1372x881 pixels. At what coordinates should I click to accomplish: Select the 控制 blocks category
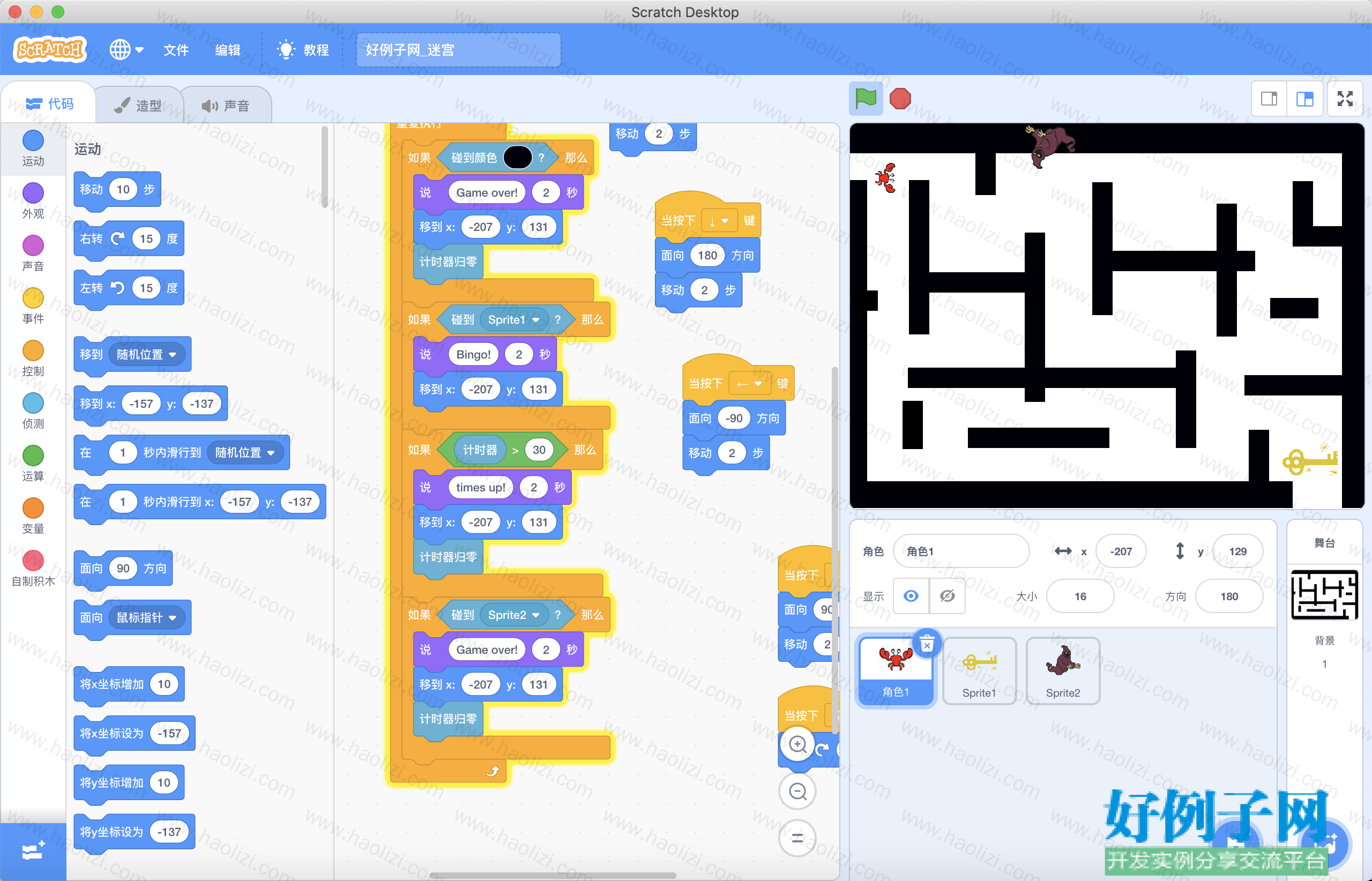(x=33, y=359)
